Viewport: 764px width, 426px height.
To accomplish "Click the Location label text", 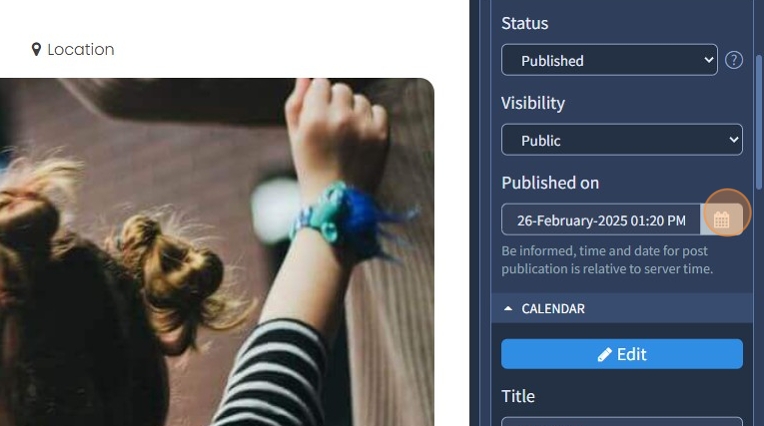I will click(x=81, y=49).
